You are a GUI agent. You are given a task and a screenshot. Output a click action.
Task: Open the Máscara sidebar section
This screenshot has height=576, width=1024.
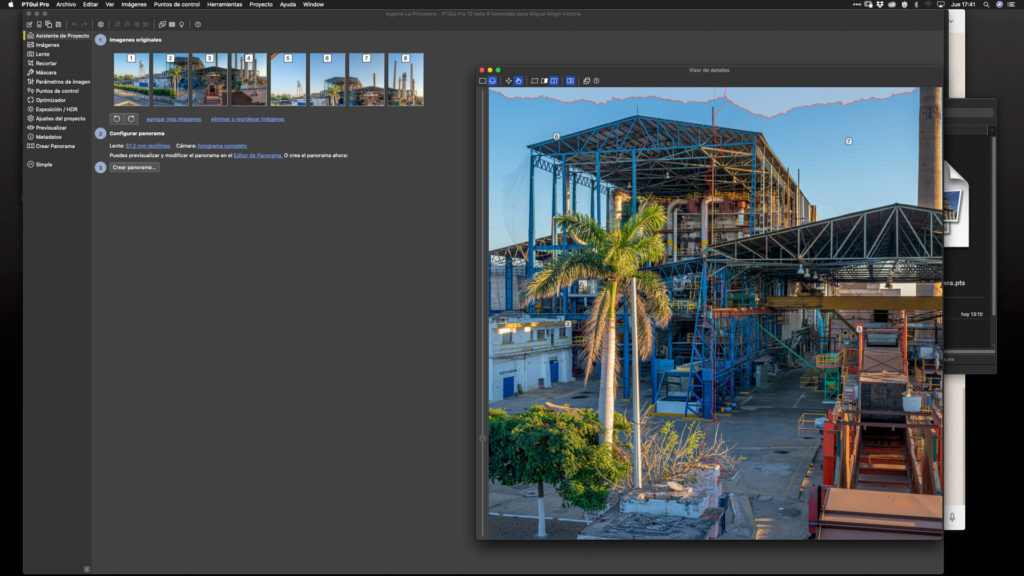[45, 72]
